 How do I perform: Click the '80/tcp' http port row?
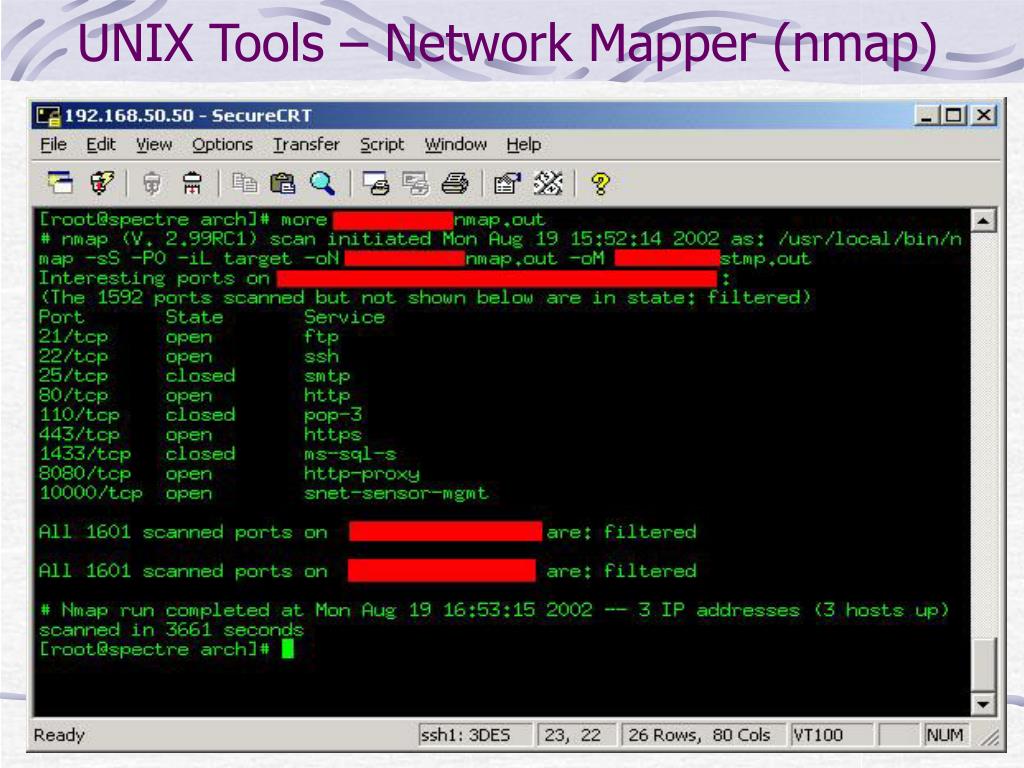[x=195, y=396]
